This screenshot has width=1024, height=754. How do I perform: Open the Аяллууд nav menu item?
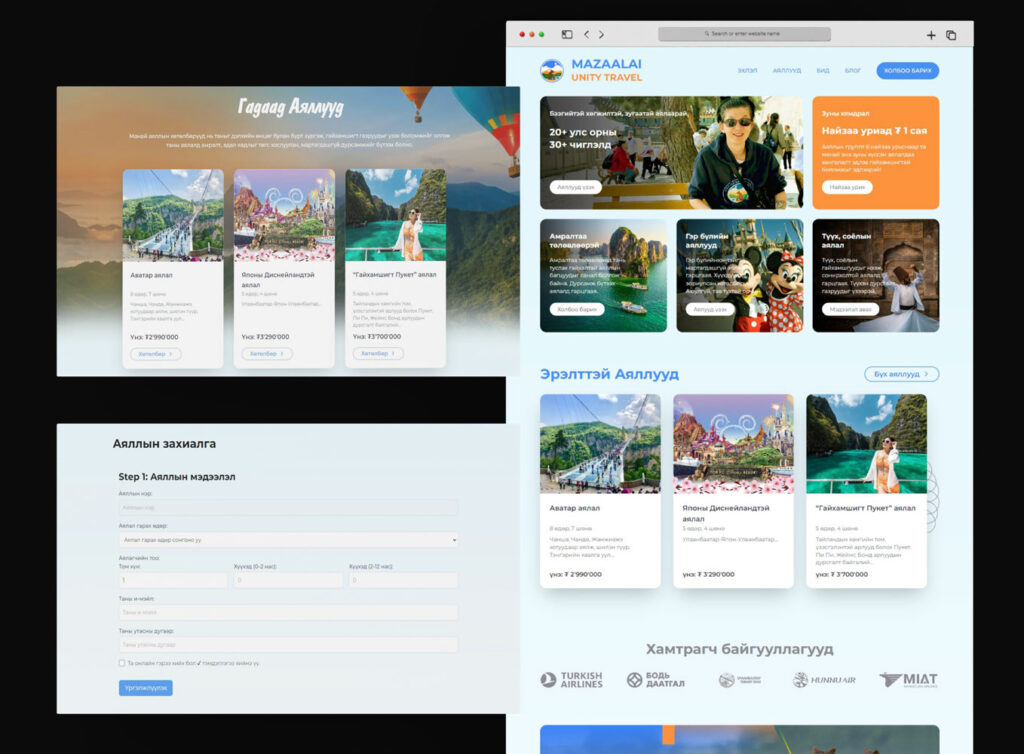pos(786,71)
